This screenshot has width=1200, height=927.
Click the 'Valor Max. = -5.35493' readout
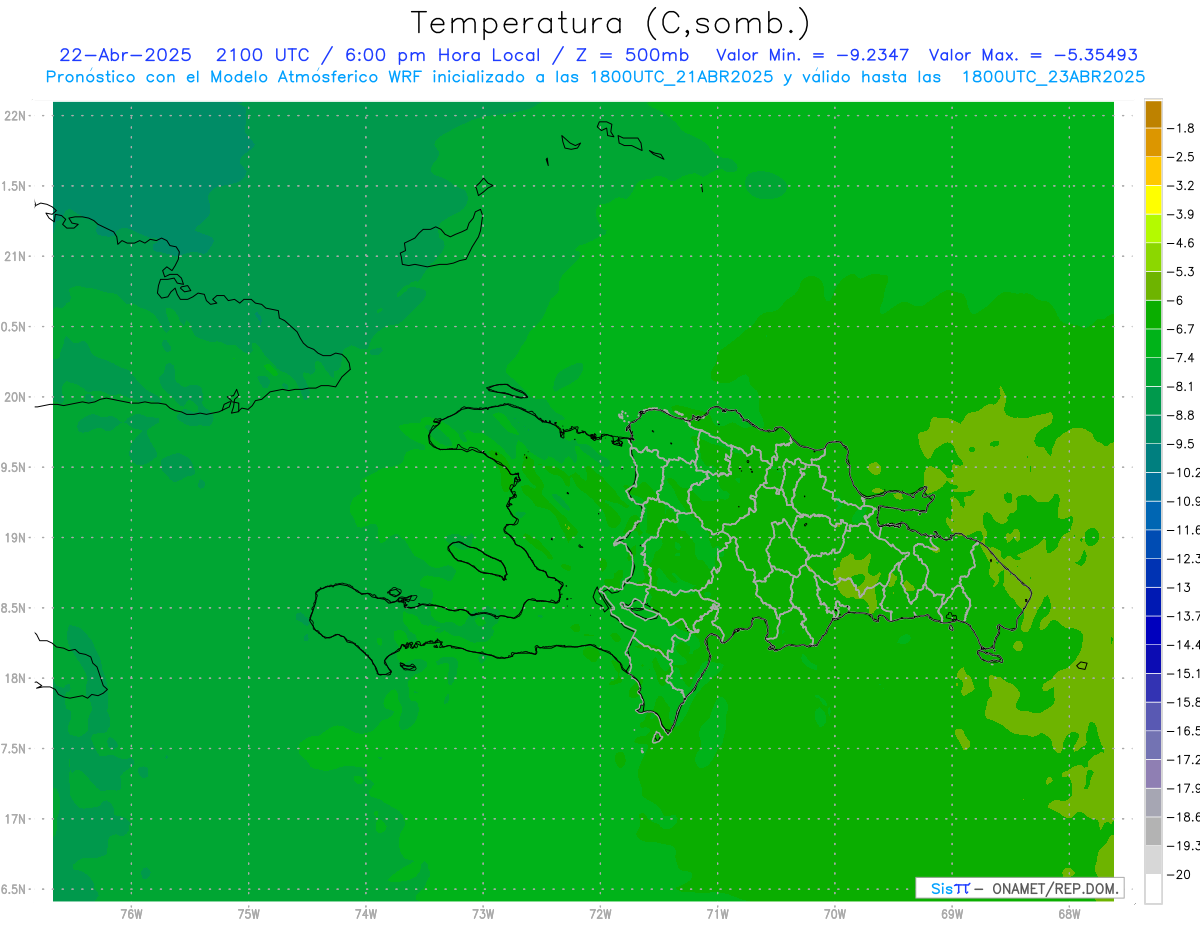point(1033,55)
